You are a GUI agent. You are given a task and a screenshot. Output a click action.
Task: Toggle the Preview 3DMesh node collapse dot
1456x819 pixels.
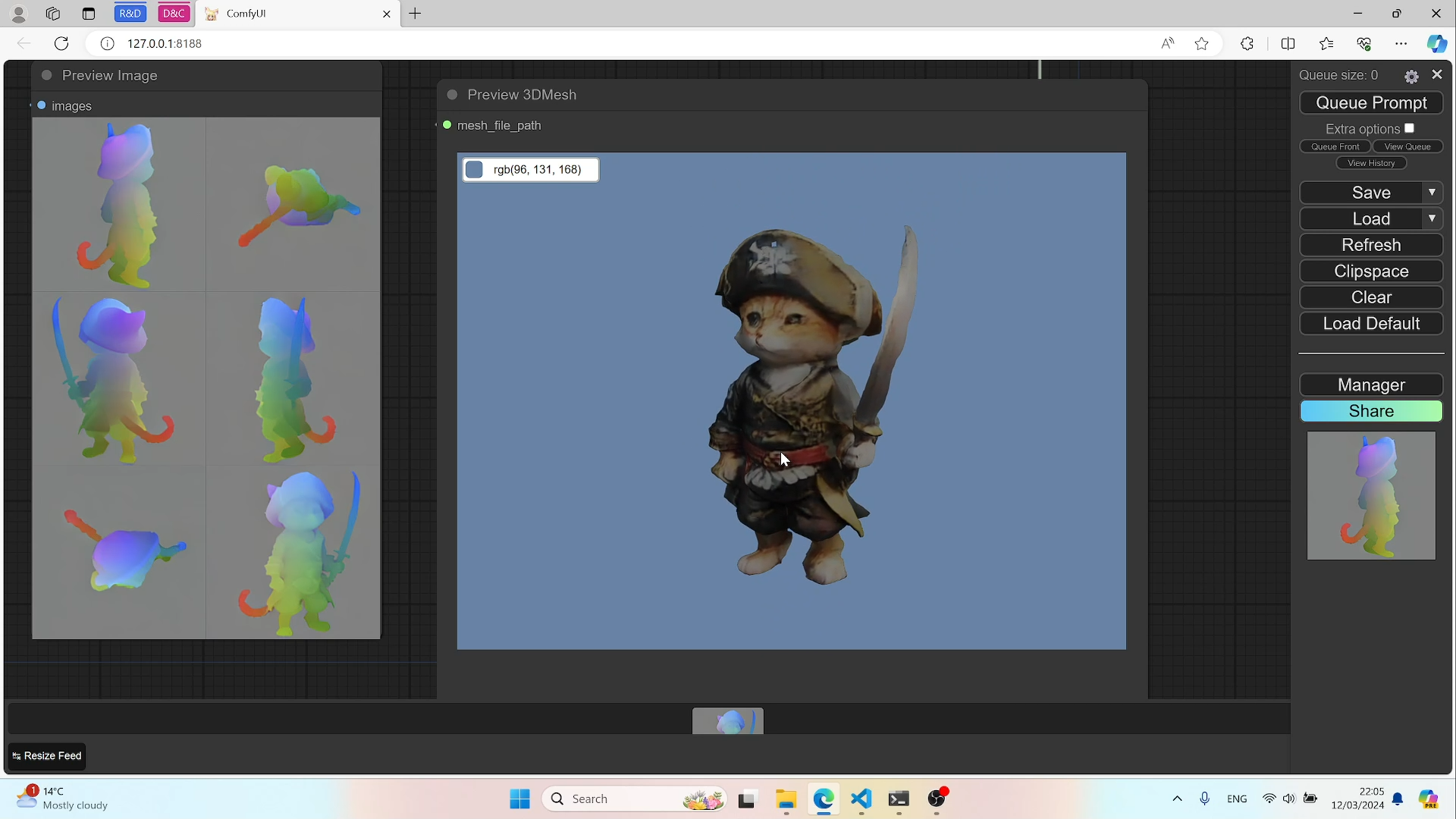point(452,95)
